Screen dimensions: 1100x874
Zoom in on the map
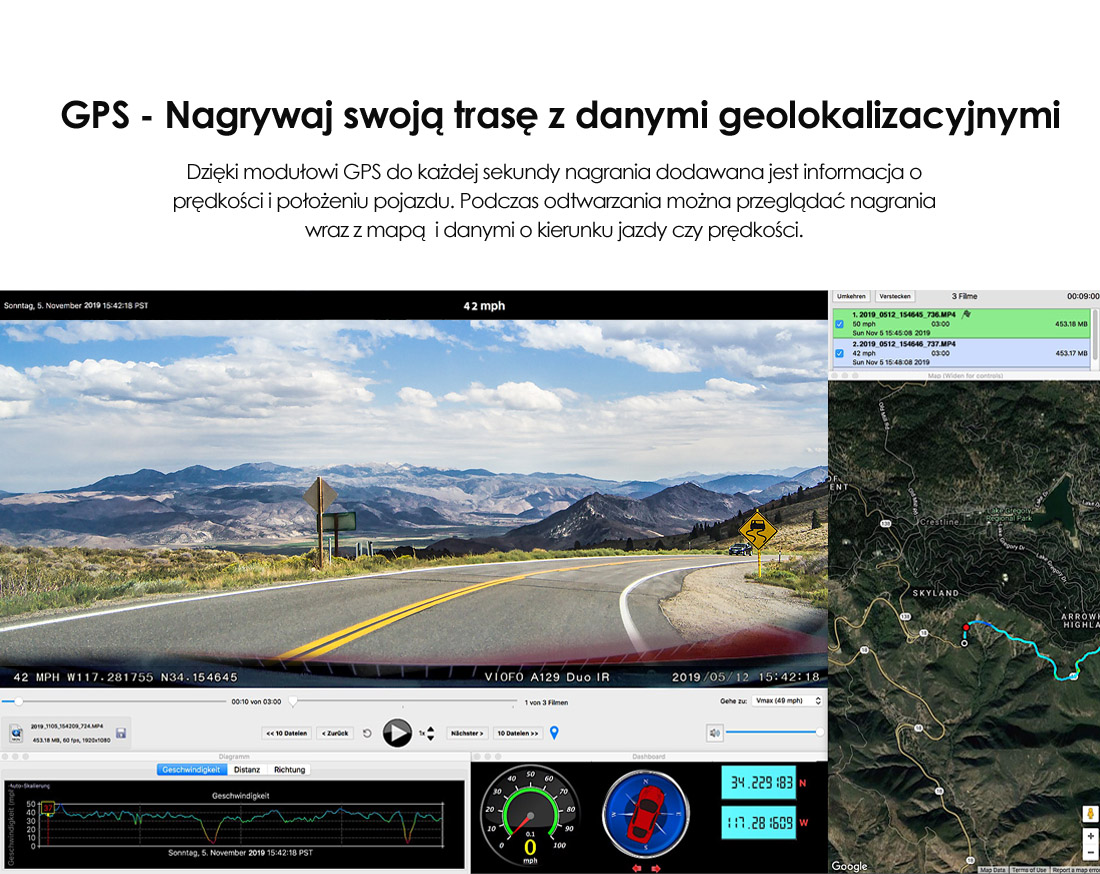[1090, 835]
